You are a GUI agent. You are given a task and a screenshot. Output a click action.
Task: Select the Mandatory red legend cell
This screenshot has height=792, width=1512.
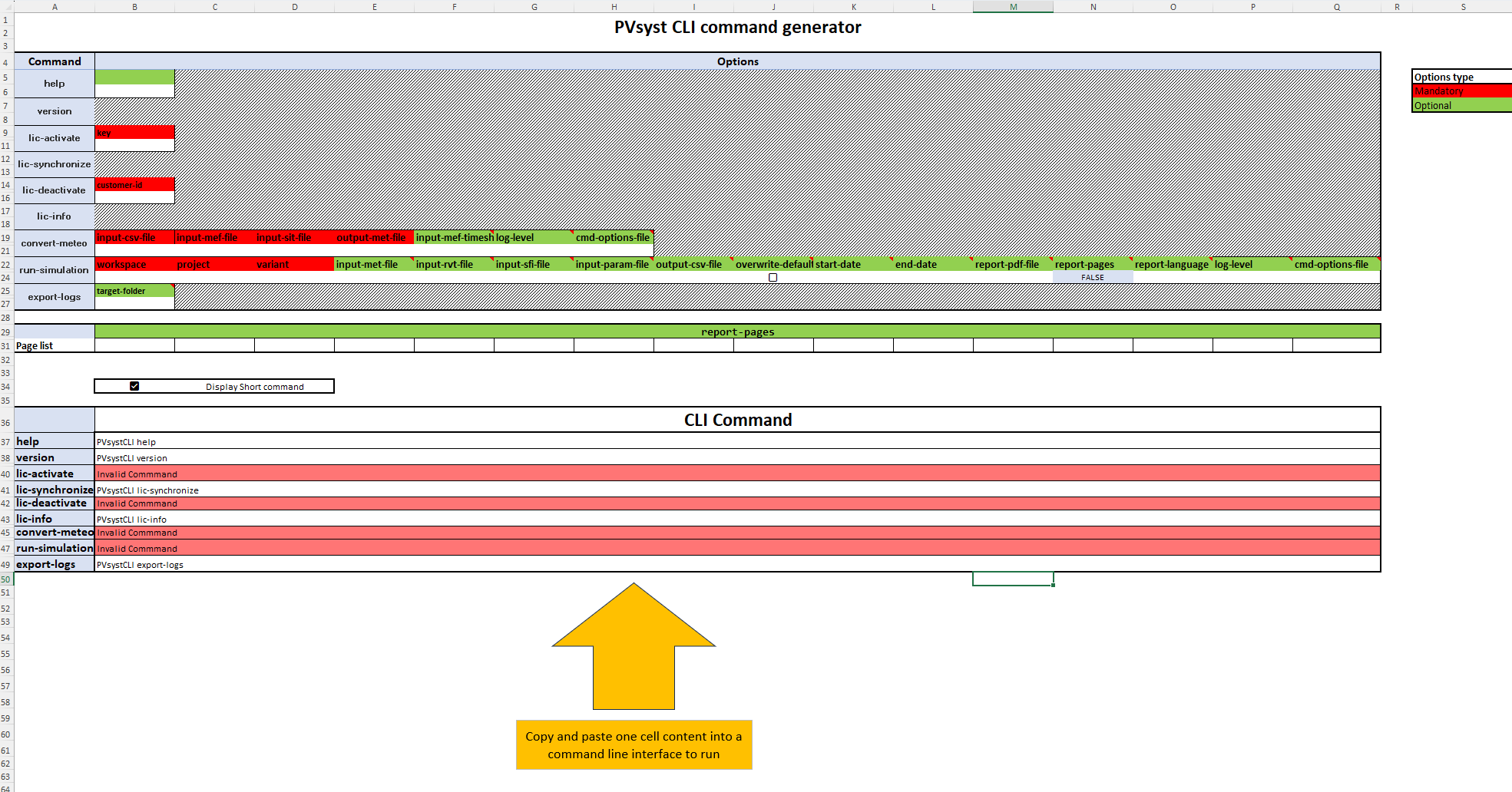tap(1462, 91)
